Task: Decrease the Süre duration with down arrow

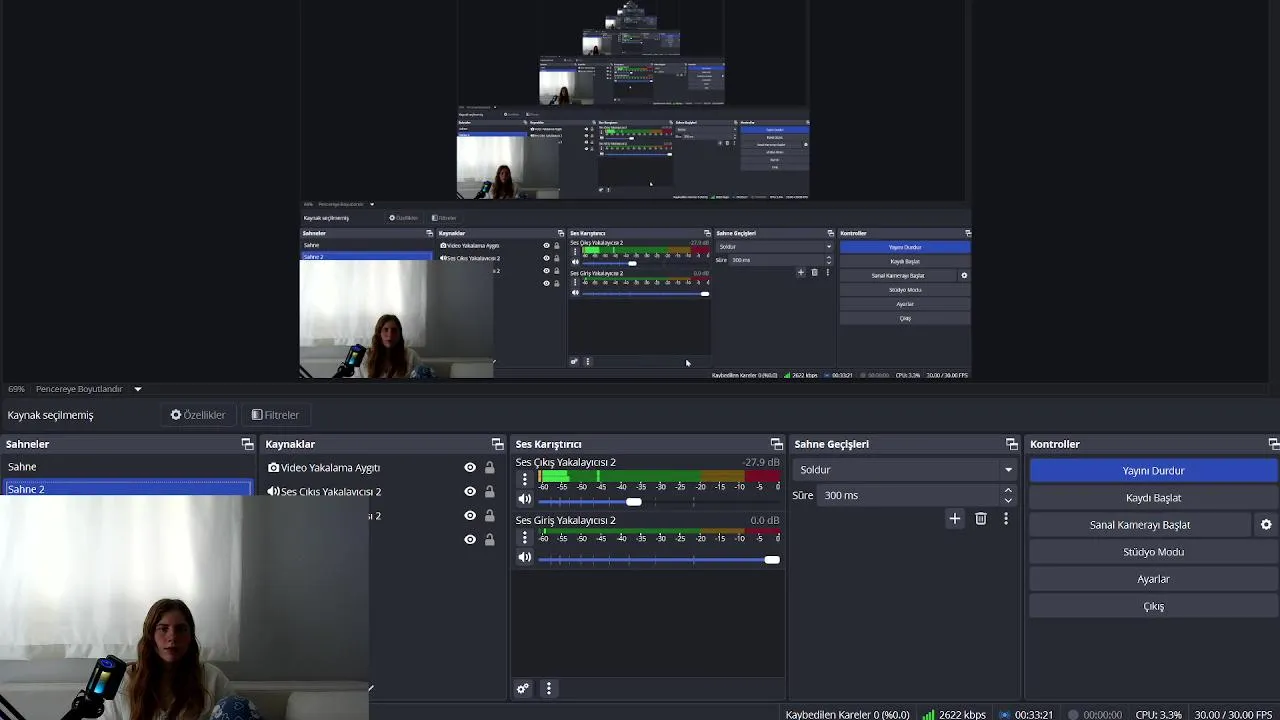Action: click(1008, 500)
